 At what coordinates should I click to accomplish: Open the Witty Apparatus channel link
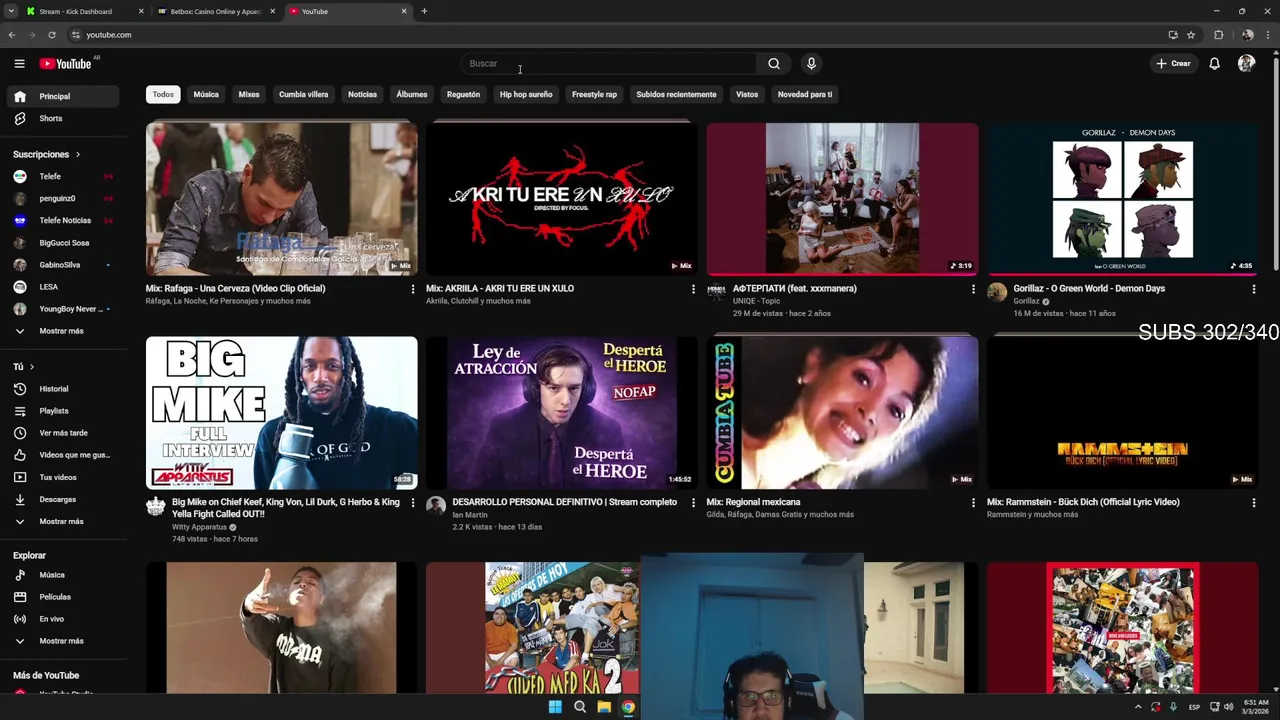200,527
